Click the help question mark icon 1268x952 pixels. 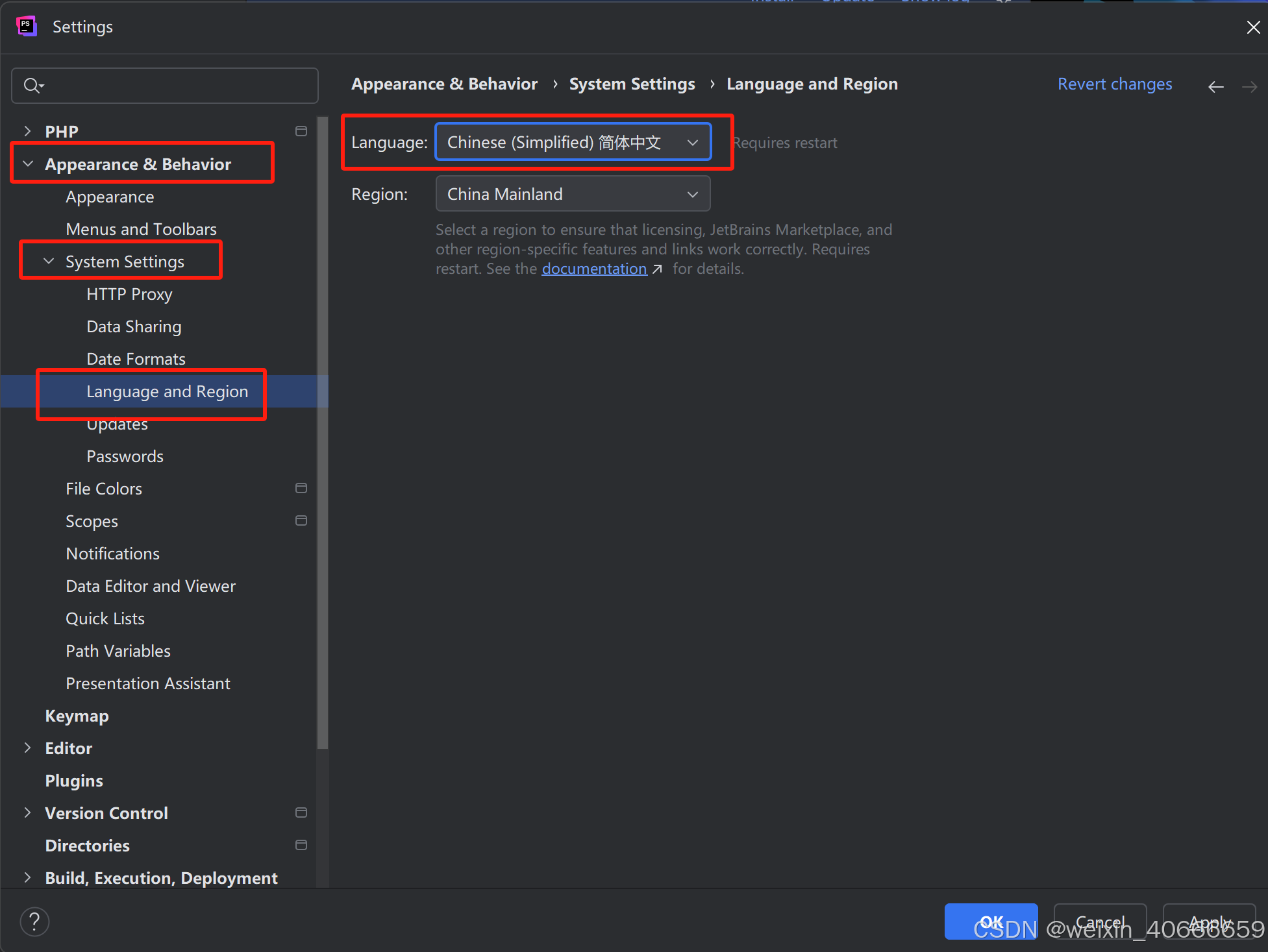click(x=34, y=921)
